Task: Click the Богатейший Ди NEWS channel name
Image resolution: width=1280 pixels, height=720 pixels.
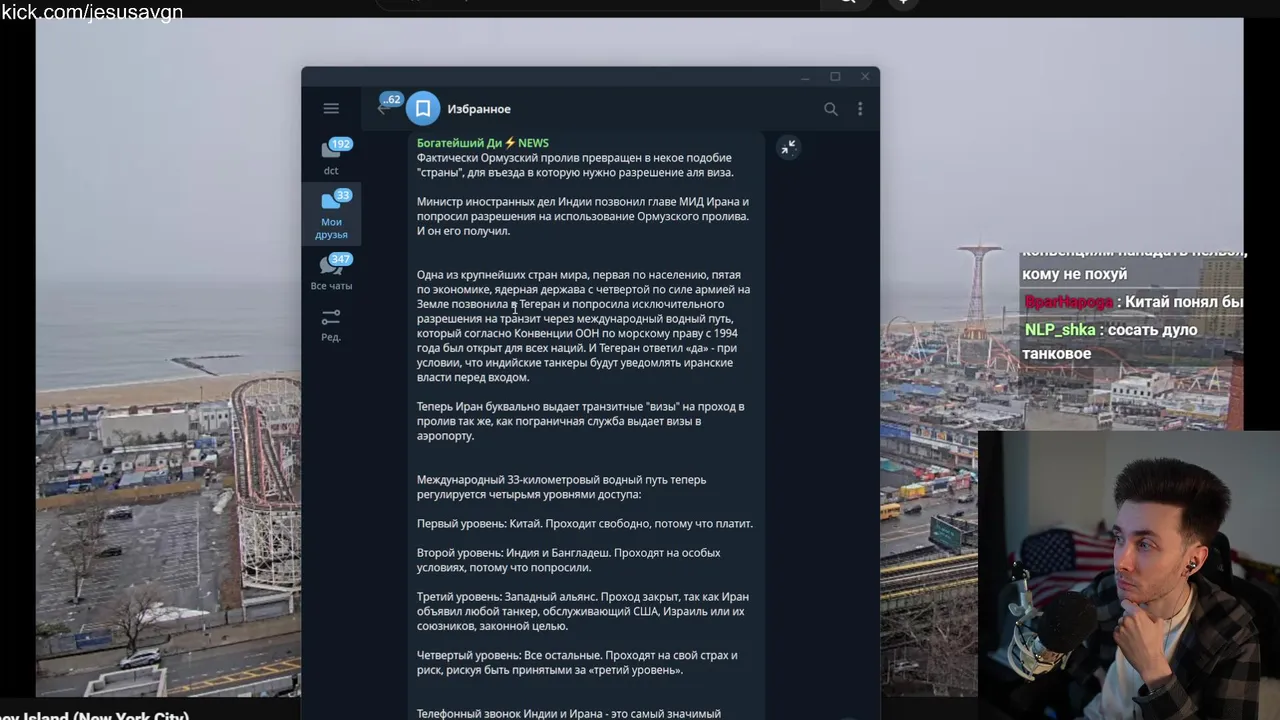Action: click(482, 143)
